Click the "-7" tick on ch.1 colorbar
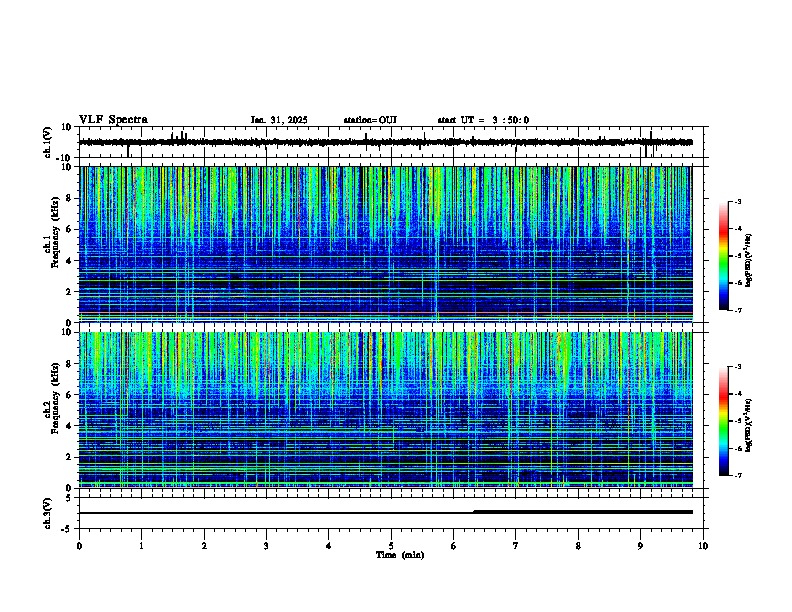 click(737, 310)
